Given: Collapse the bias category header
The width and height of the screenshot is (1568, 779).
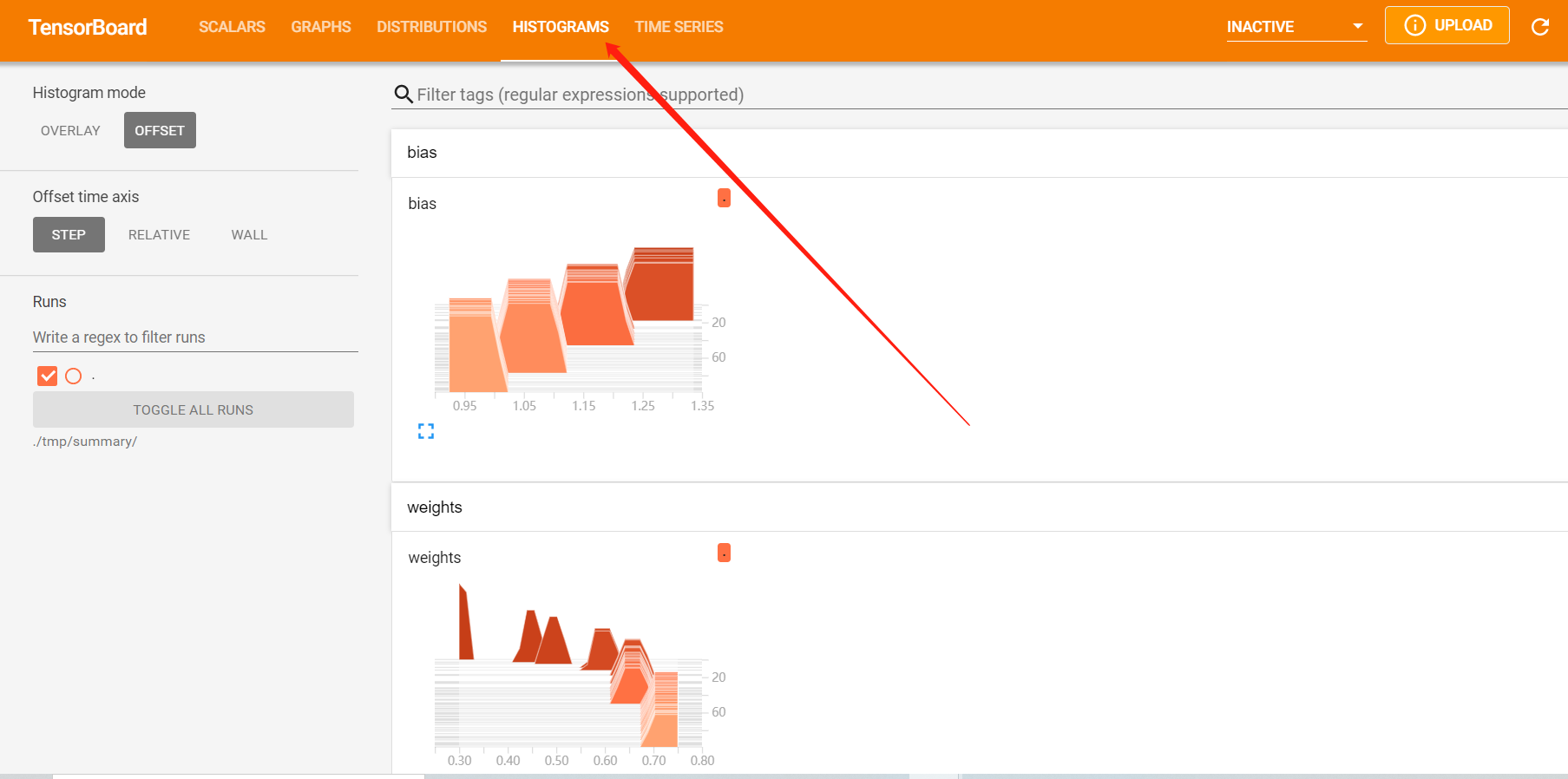Looking at the screenshot, I should pyautogui.click(x=979, y=153).
